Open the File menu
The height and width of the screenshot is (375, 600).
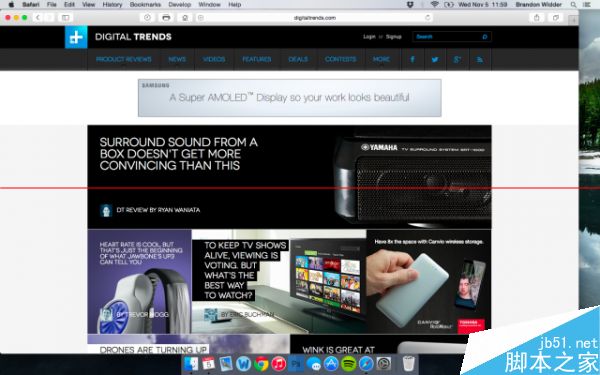click(52, 5)
